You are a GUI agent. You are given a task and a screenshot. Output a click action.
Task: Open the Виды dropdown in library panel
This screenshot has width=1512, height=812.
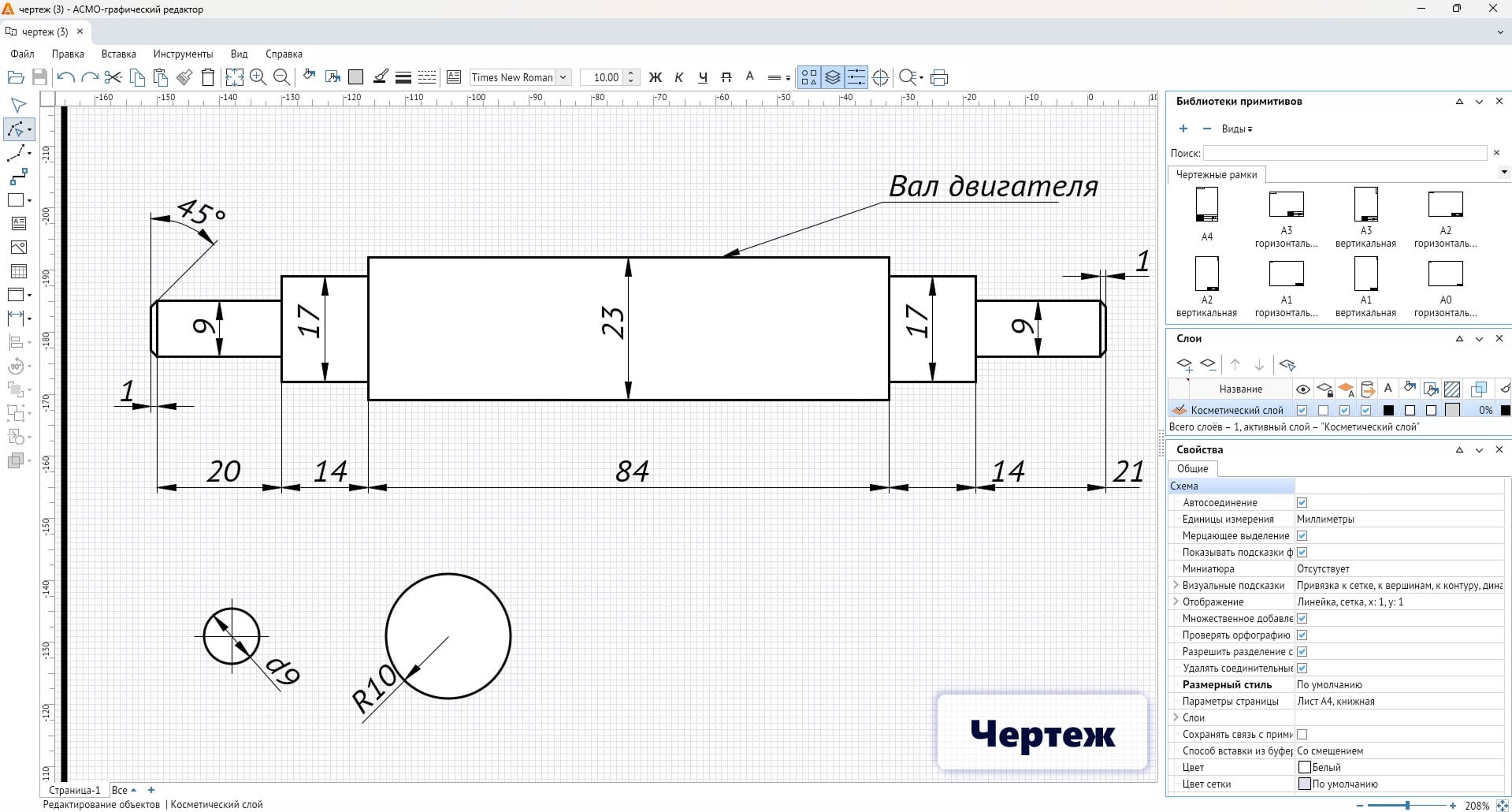(1236, 129)
